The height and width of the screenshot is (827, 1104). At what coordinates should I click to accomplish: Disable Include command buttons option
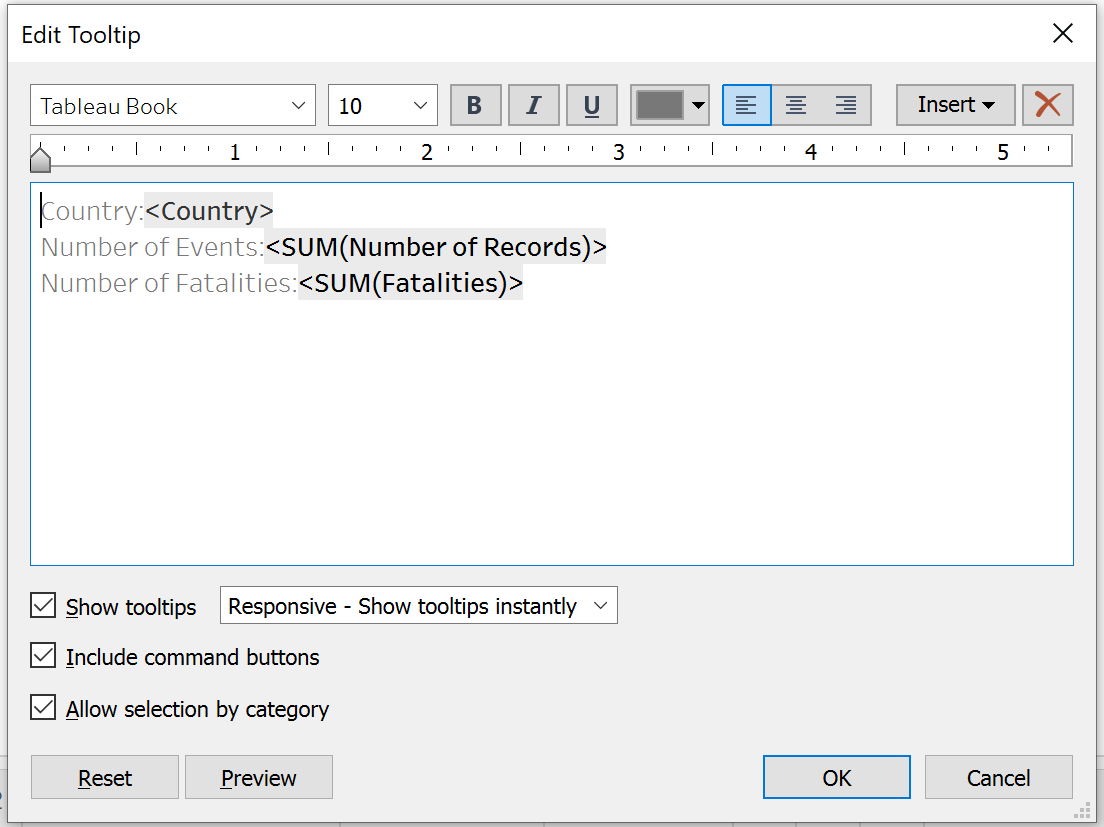[43, 656]
